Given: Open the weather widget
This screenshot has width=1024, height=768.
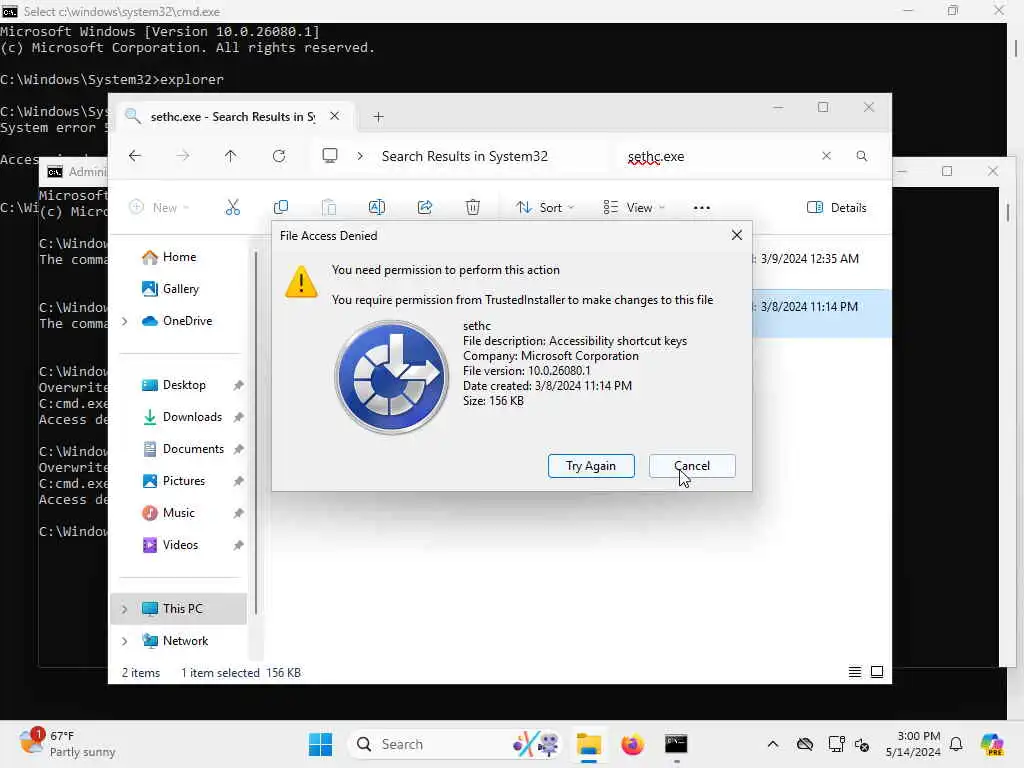Looking at the screenshot, I should (x=67, y=743).
